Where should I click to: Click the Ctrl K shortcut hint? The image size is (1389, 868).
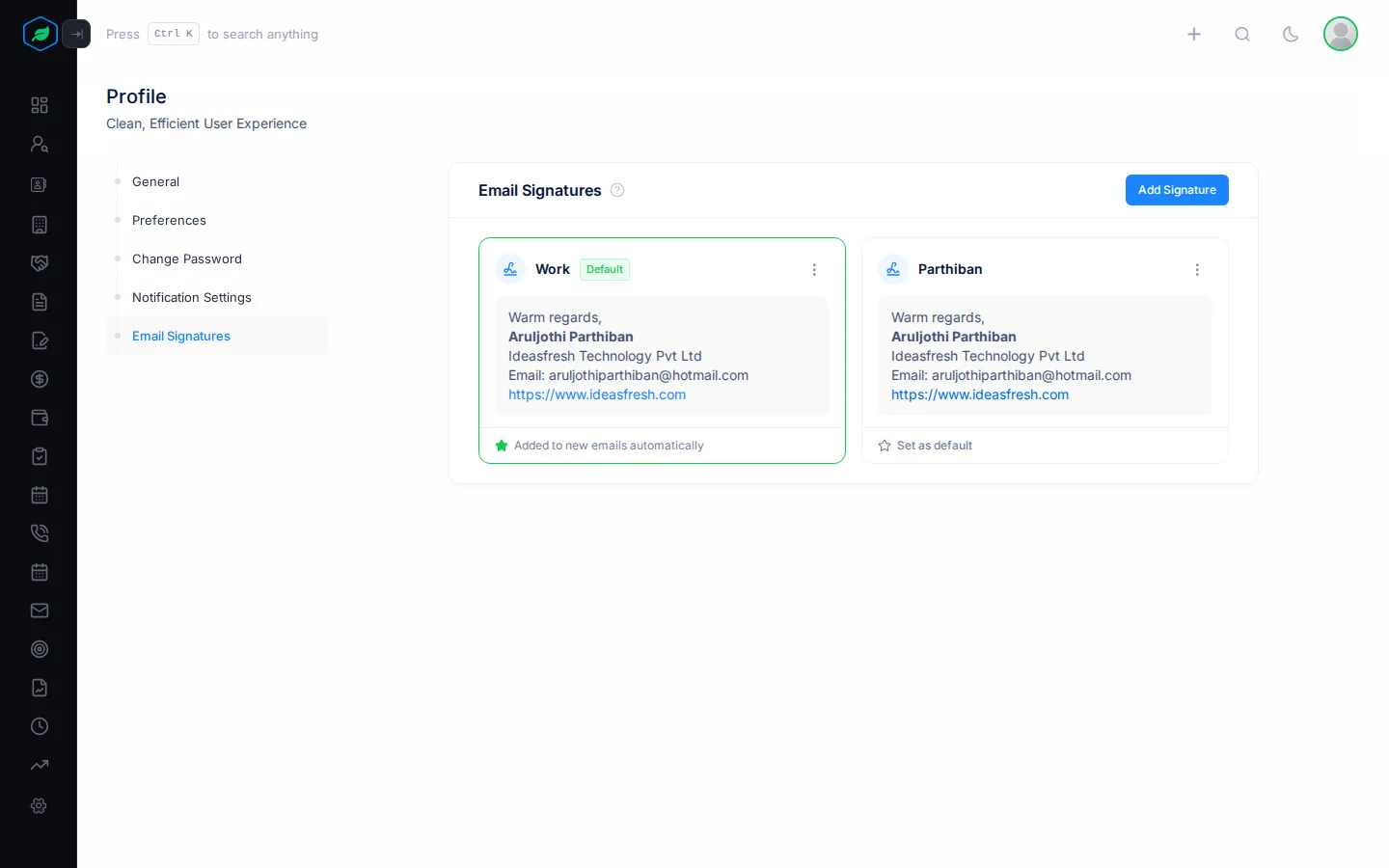[174, 34]
